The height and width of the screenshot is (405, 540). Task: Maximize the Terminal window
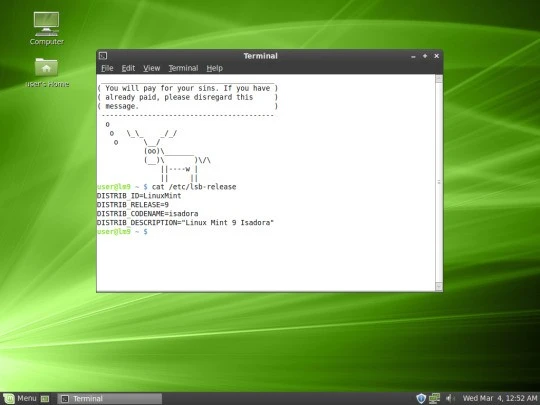click(425, 56)
